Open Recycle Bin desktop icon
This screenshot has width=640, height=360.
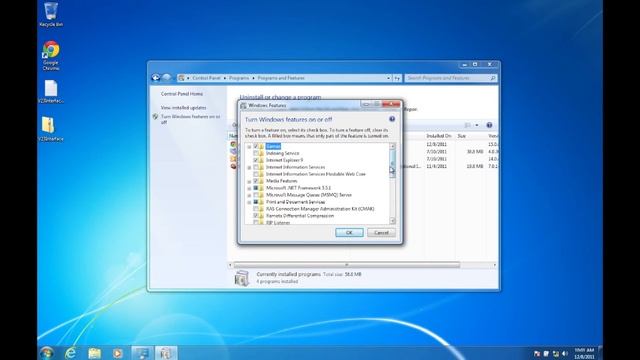[51, 14]
